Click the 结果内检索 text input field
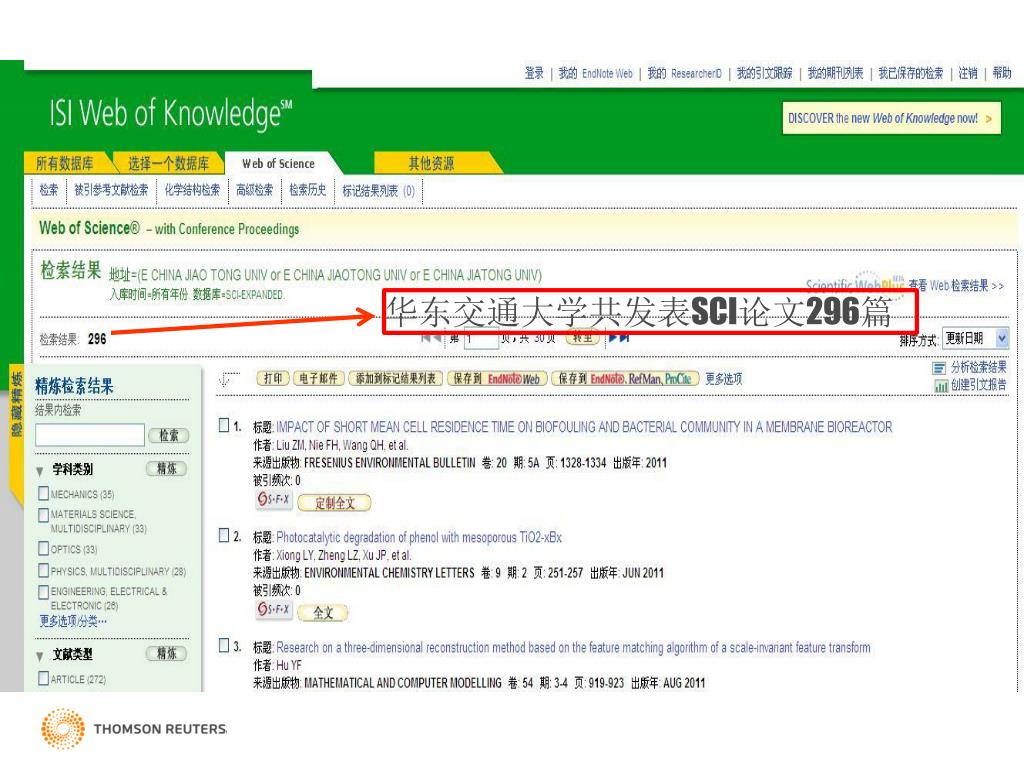1024x768 pixels. (90, 435)
